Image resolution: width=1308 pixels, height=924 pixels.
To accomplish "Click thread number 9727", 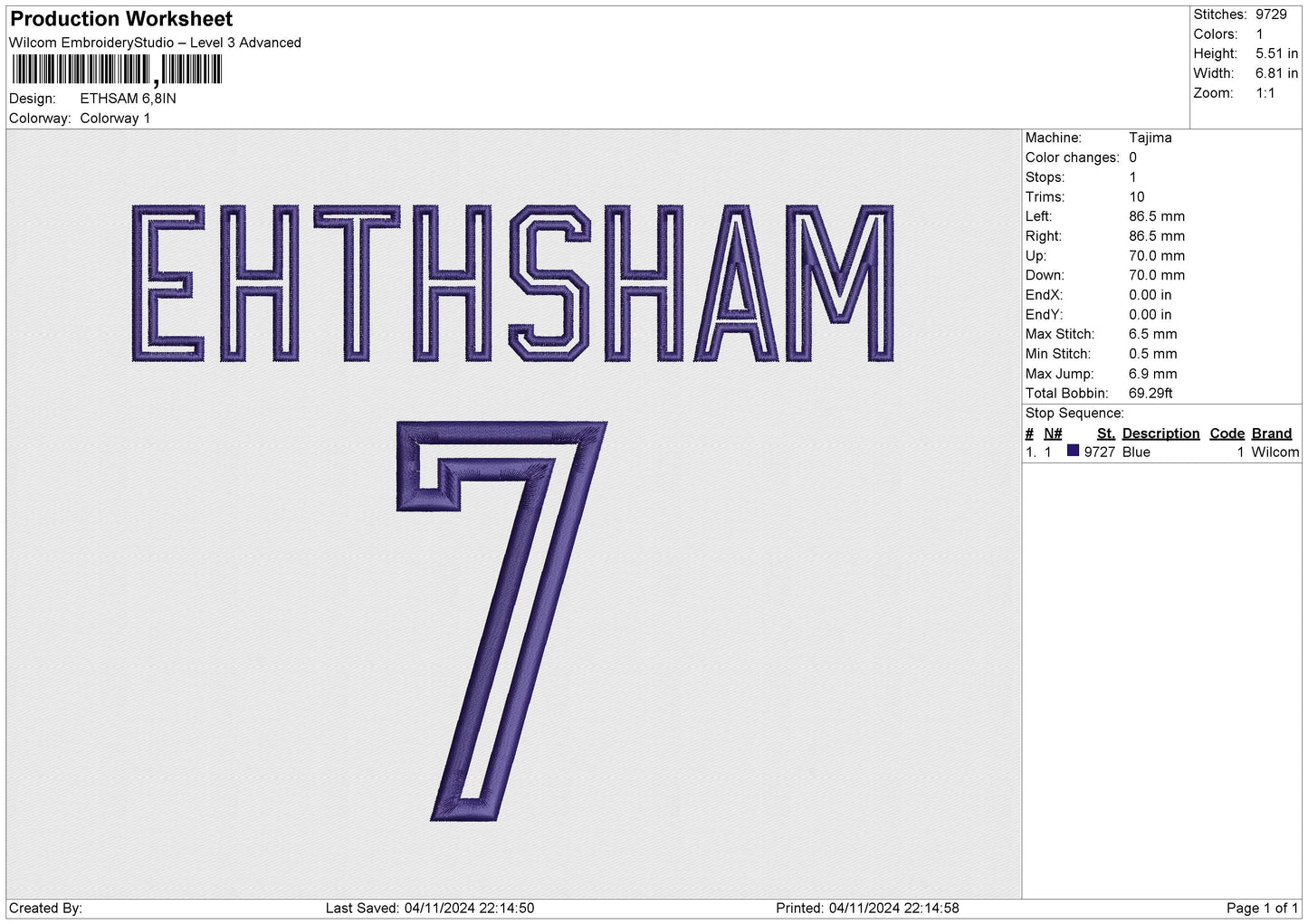I will [1099, 452].
